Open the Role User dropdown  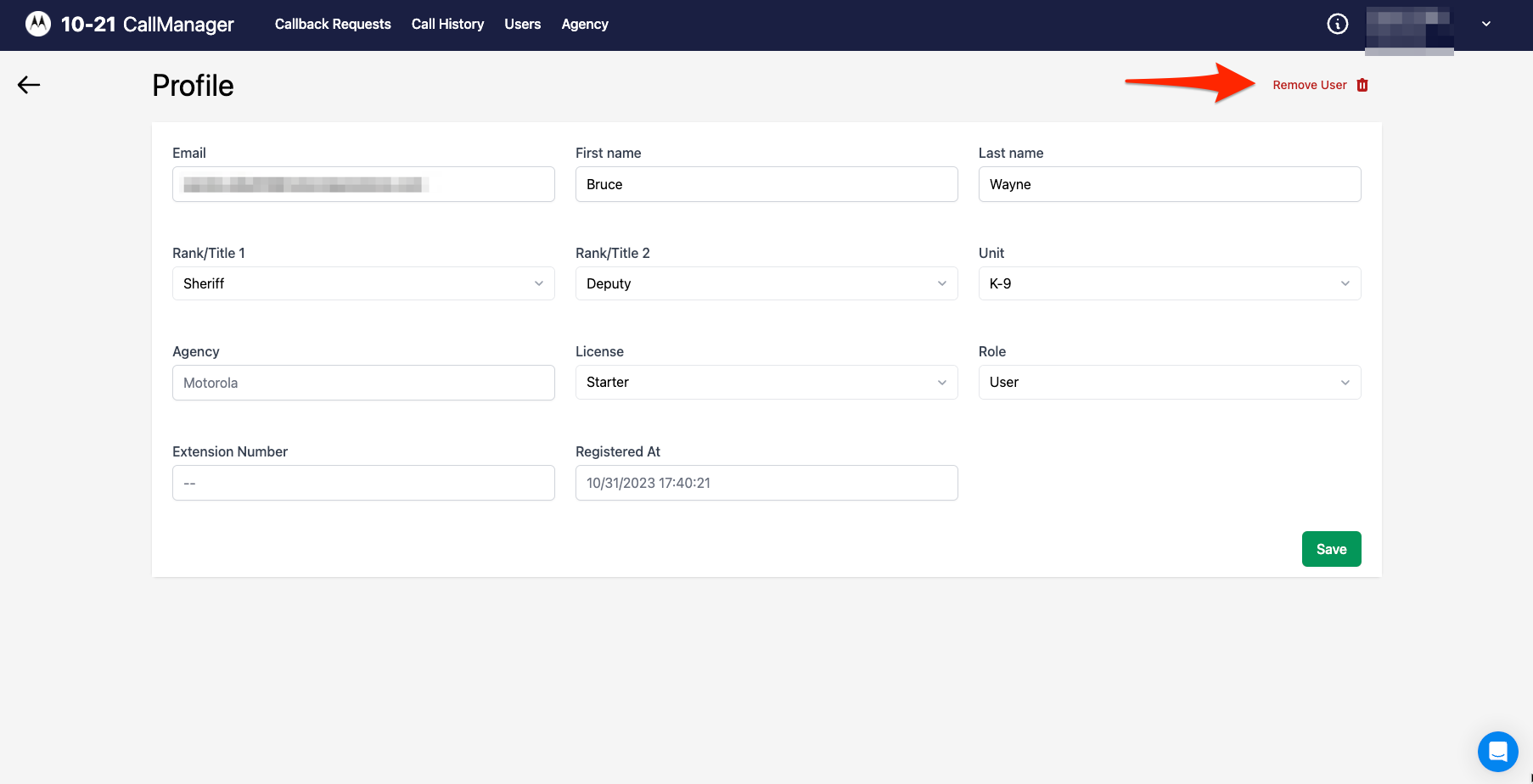pos(1170,382)
